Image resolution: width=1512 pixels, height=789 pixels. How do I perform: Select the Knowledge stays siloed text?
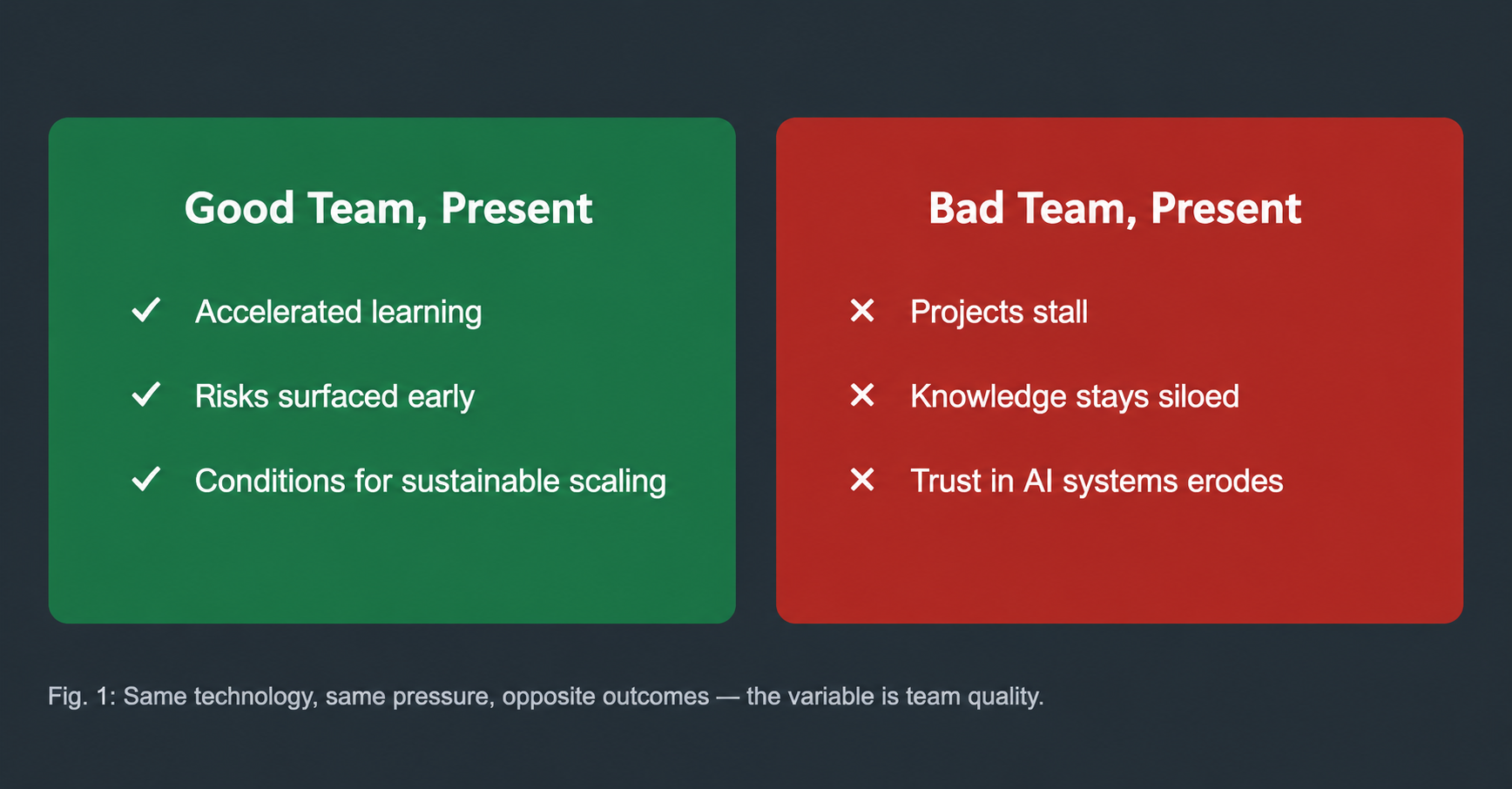1075,396
